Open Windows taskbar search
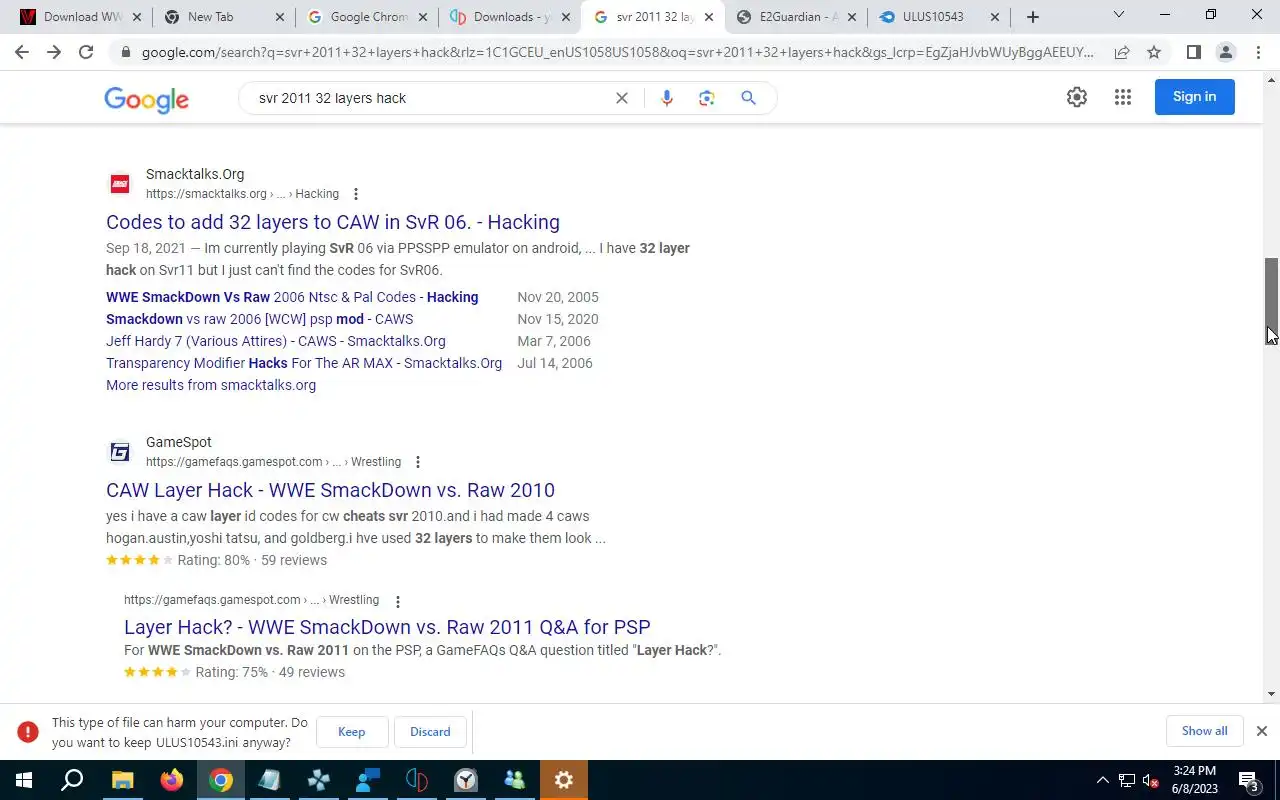 point(72,780)
